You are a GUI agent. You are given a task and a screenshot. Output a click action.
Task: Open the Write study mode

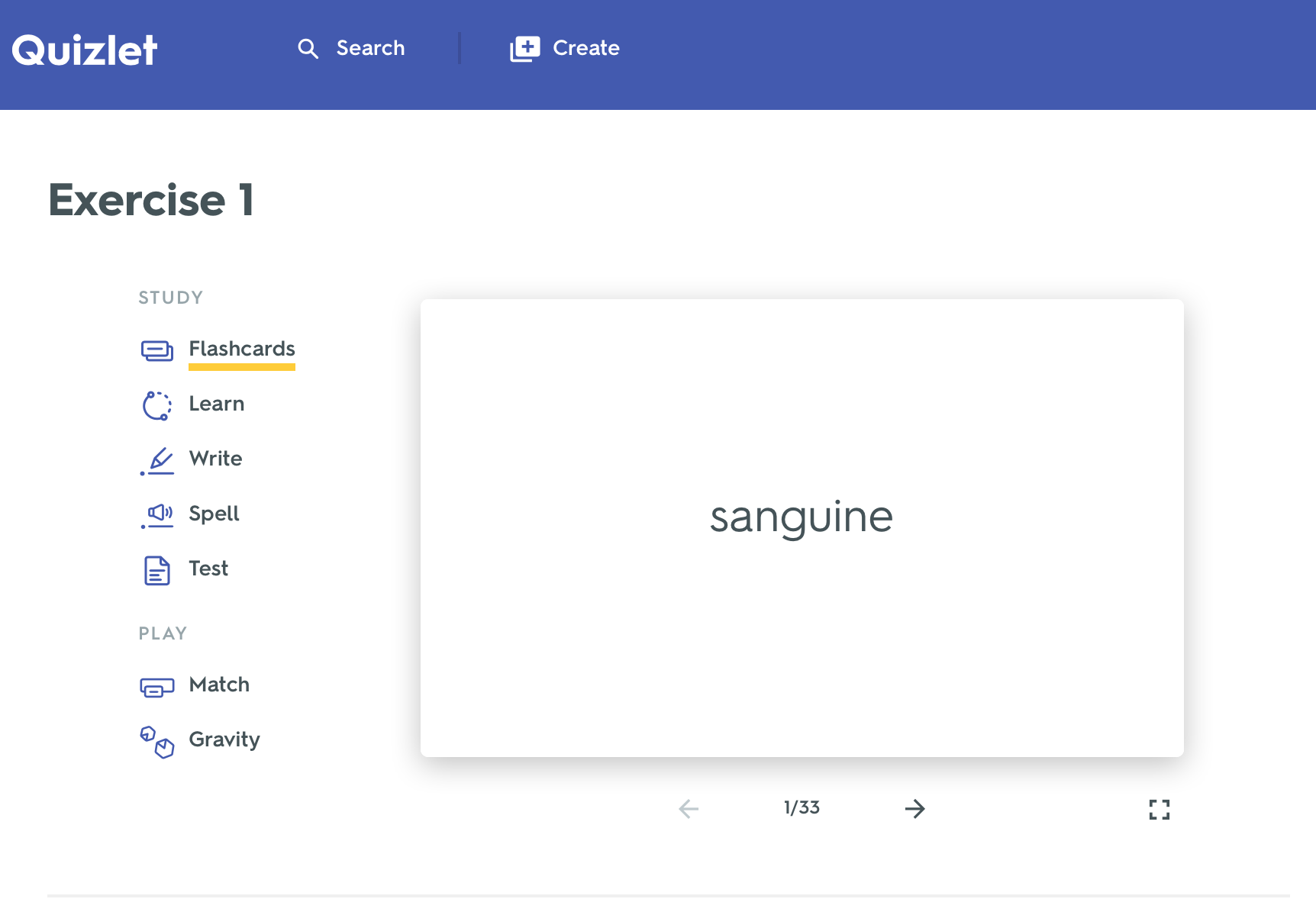[216, 459]
